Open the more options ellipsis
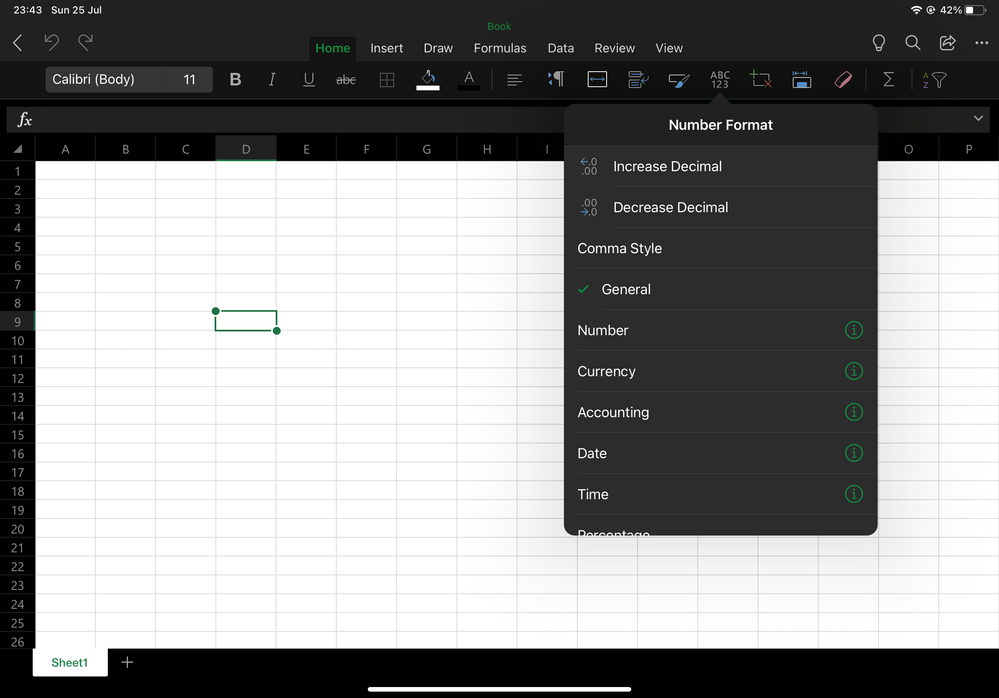Viewport: 999px width, 698px height. click(982, 43)
